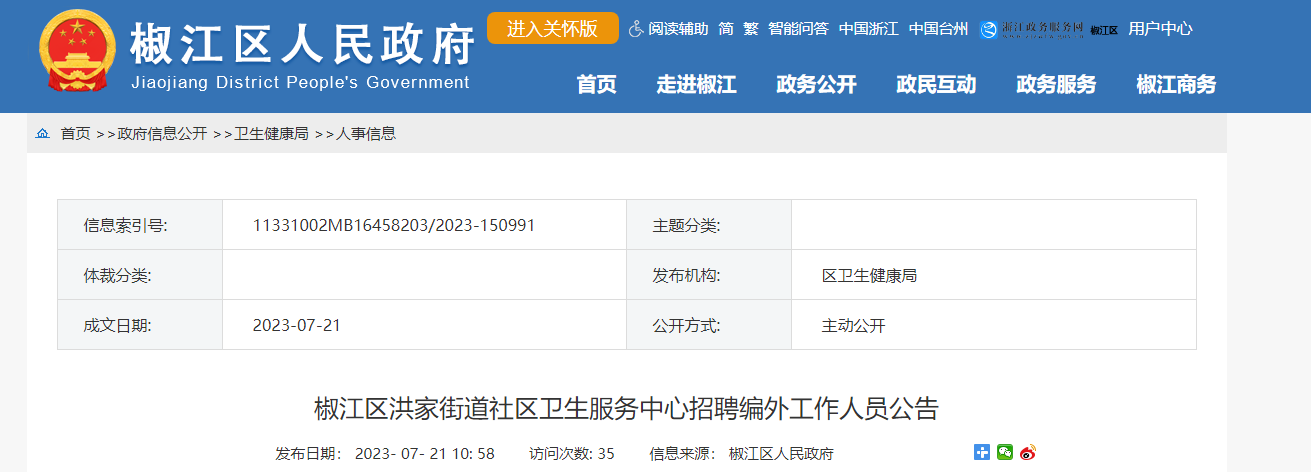Viewport: 1311px width, 472px height.
Task: Click breadcrumb 首页 link
Action: coord(75,133)
